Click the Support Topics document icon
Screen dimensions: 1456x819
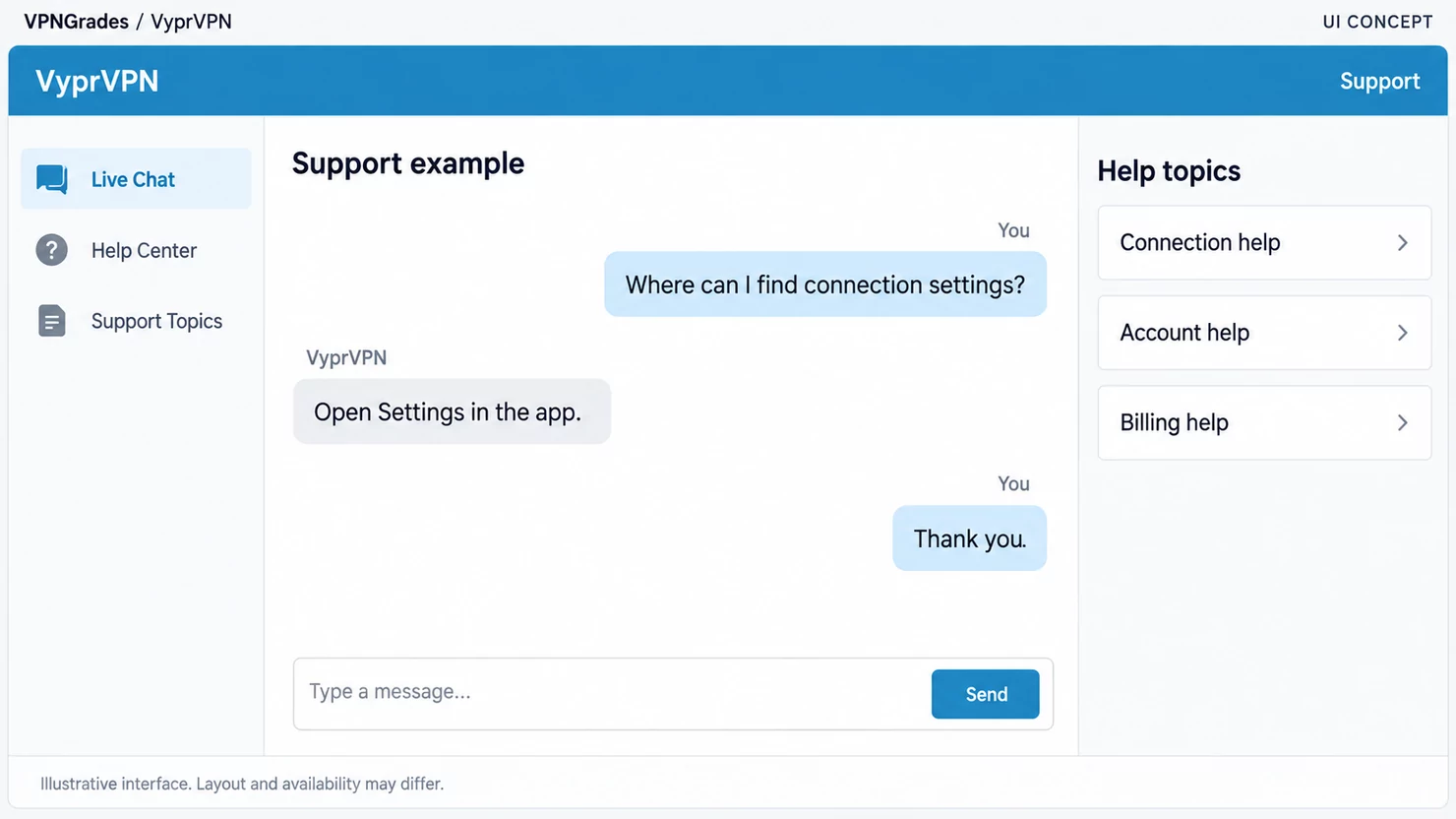[52, 321]
